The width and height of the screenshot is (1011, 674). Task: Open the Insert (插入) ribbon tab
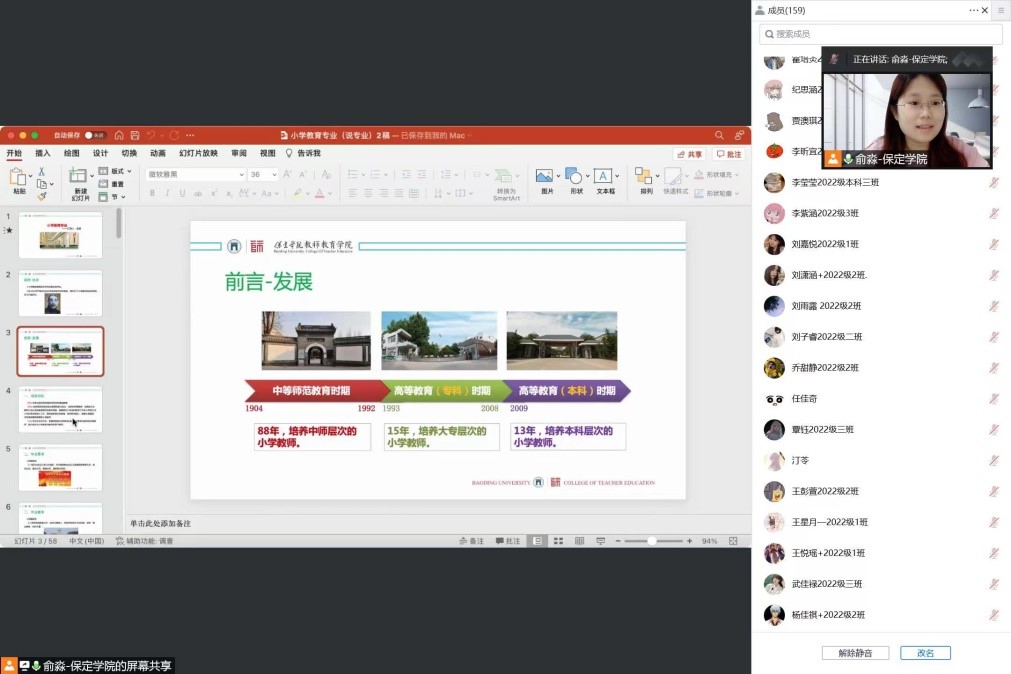coord(43,154)
